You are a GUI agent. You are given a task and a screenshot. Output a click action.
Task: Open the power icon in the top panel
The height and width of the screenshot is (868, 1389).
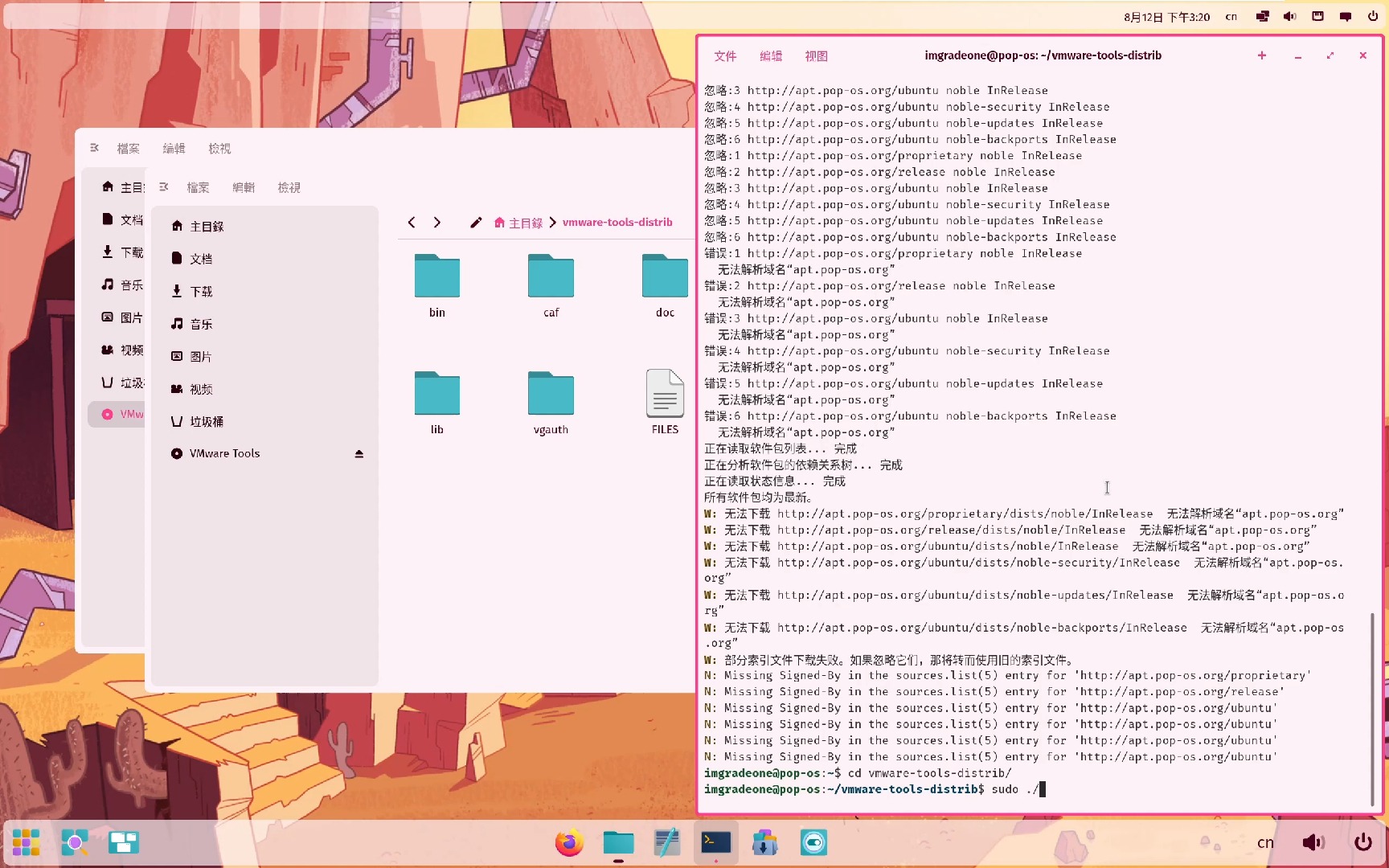[x=1373, y=16]
